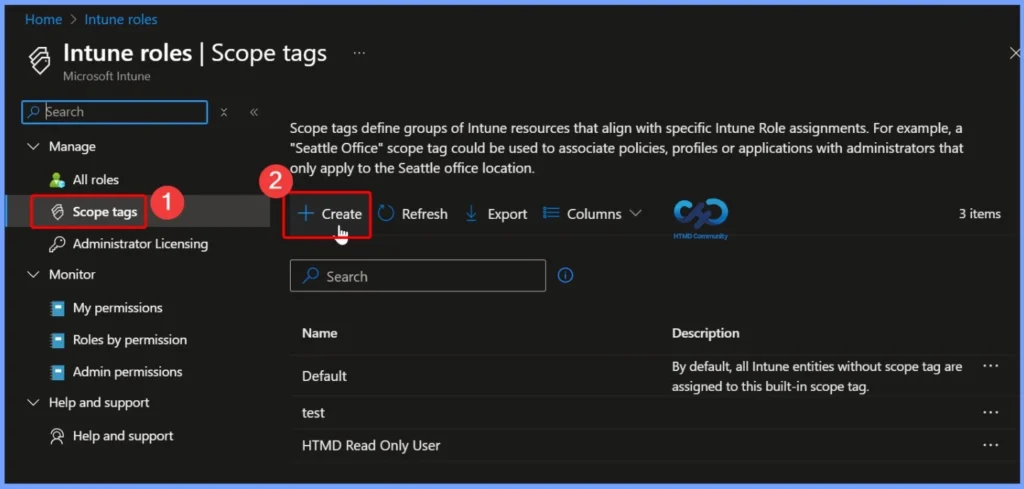The width and height of the screenshot is (1024, 489).
Task: Open the Default scope tag
Action: pos(325,376)
